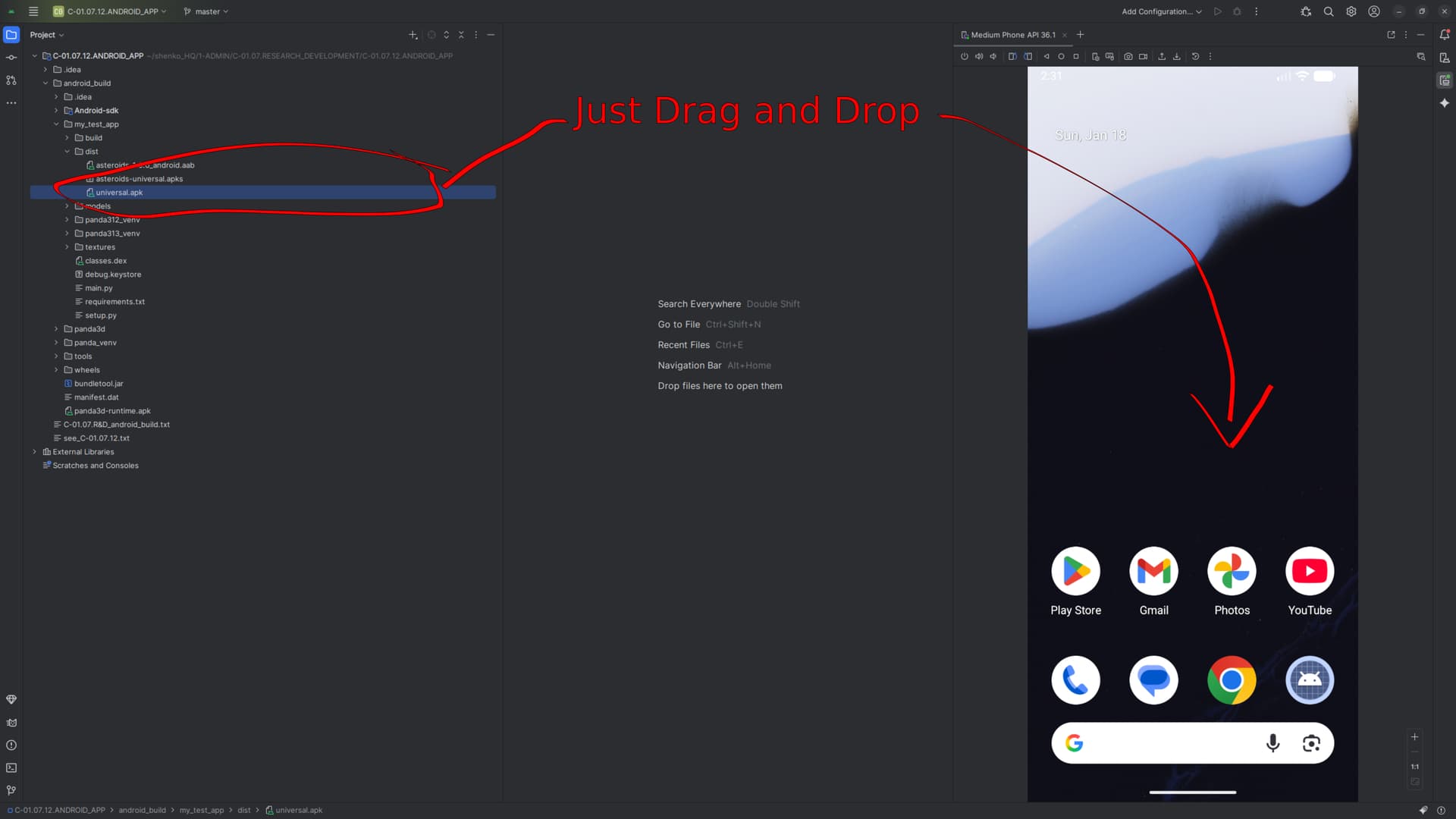Expand the models folder
The width and height of the screenshot is (1456, 819).
coord(67,206)
